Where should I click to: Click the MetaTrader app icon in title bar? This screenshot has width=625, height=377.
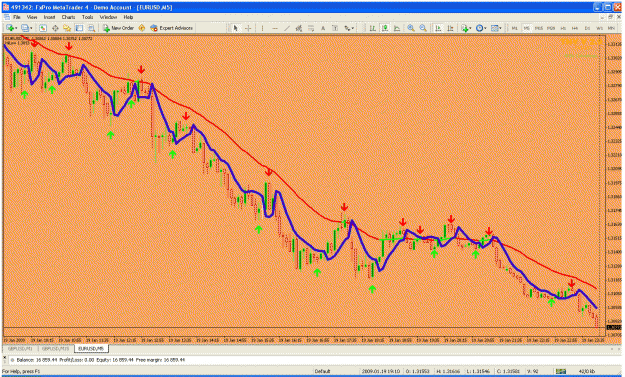(5, 7)
